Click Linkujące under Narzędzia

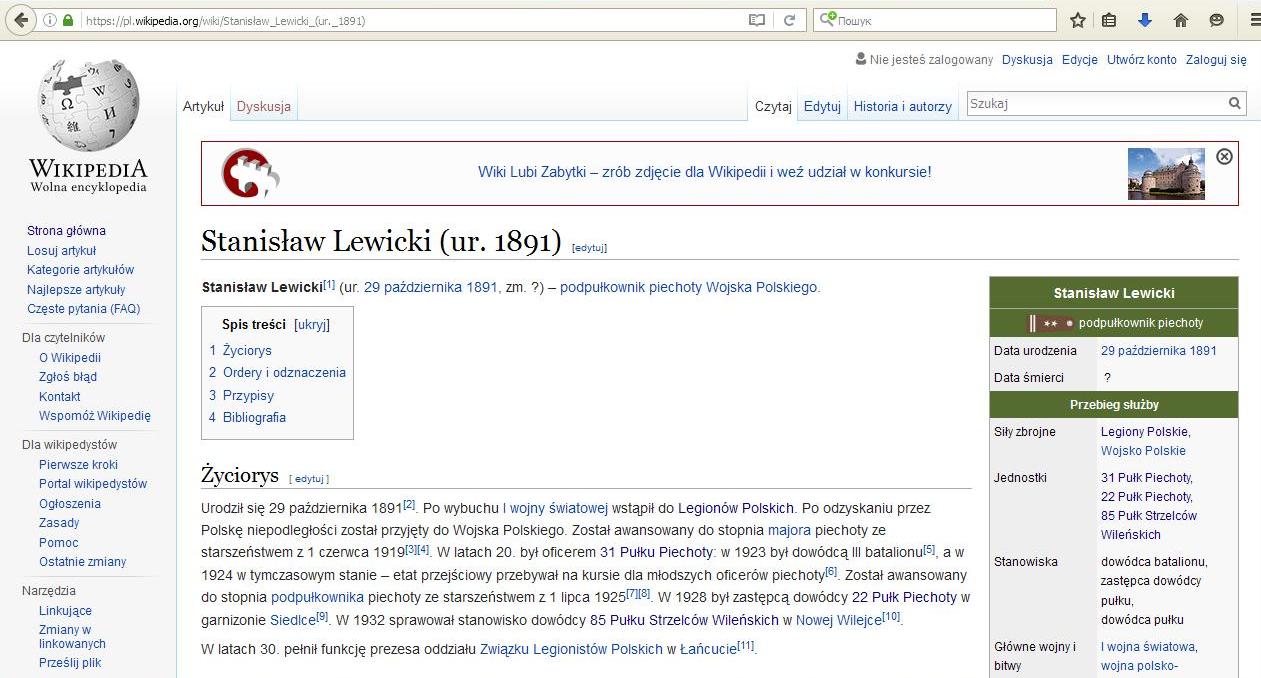(x=65, y=610)
